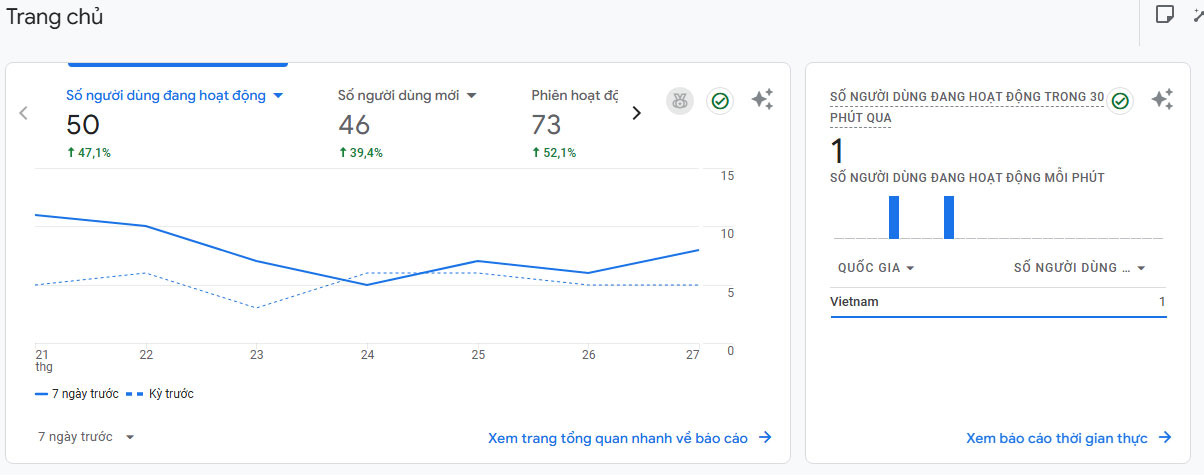Click green check icon in realtime card
The image size is (1204, 475).
point(1120,101)
